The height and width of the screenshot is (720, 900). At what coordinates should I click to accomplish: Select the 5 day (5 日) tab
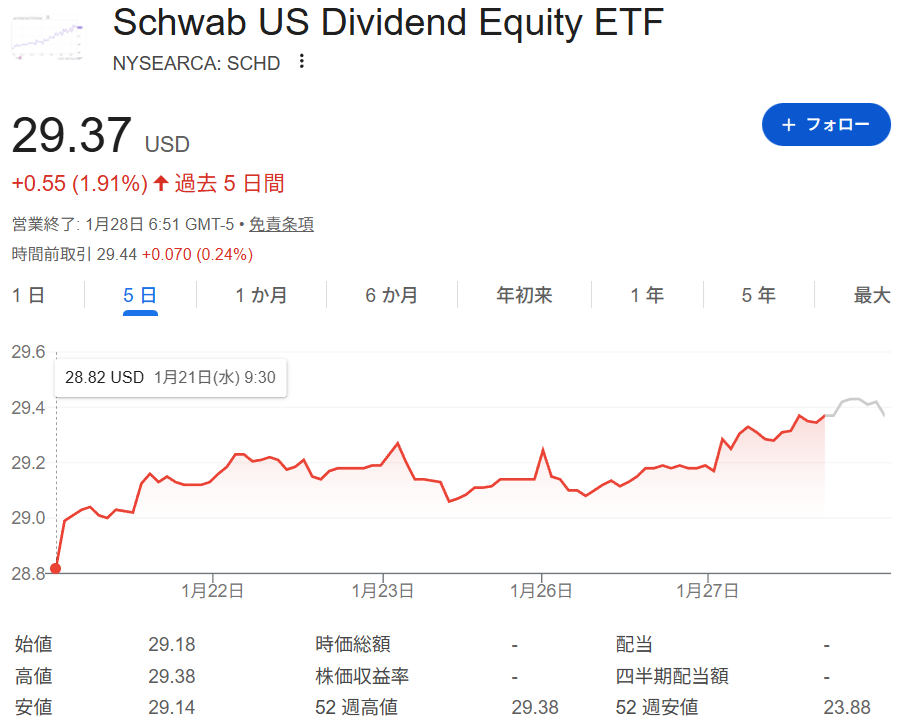coord(140,295)
